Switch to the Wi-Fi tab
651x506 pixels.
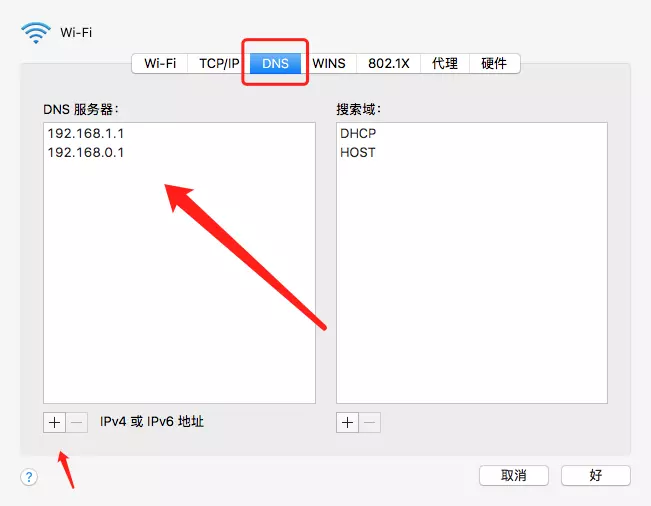(160, 64)
